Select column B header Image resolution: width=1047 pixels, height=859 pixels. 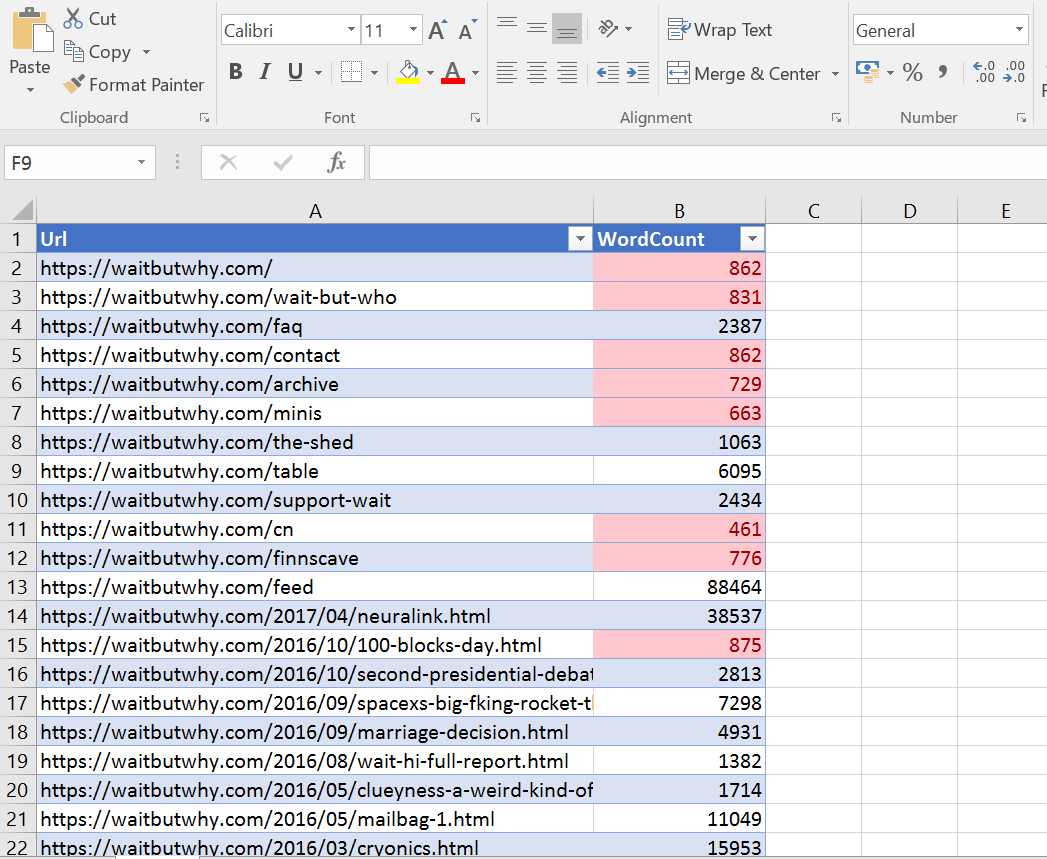click(x=679, y=210)
